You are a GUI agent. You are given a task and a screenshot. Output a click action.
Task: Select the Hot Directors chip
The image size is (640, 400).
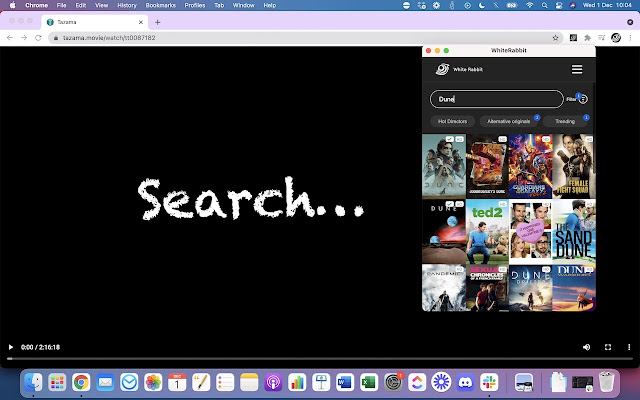click(x=452, y=121)
